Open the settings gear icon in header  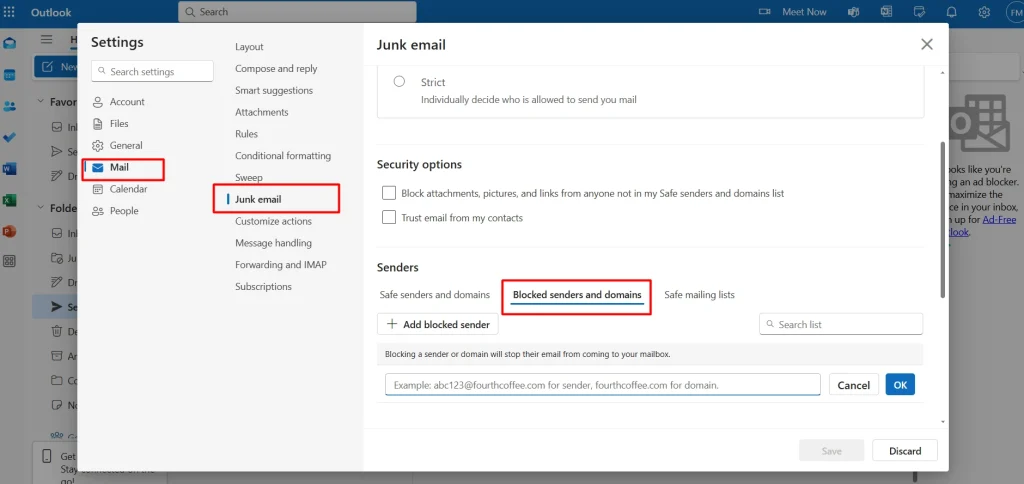pos(984,12)
